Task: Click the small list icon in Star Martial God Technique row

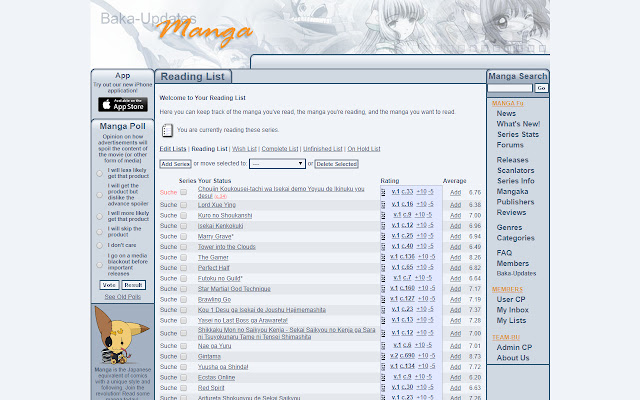Action: (383, 289)
